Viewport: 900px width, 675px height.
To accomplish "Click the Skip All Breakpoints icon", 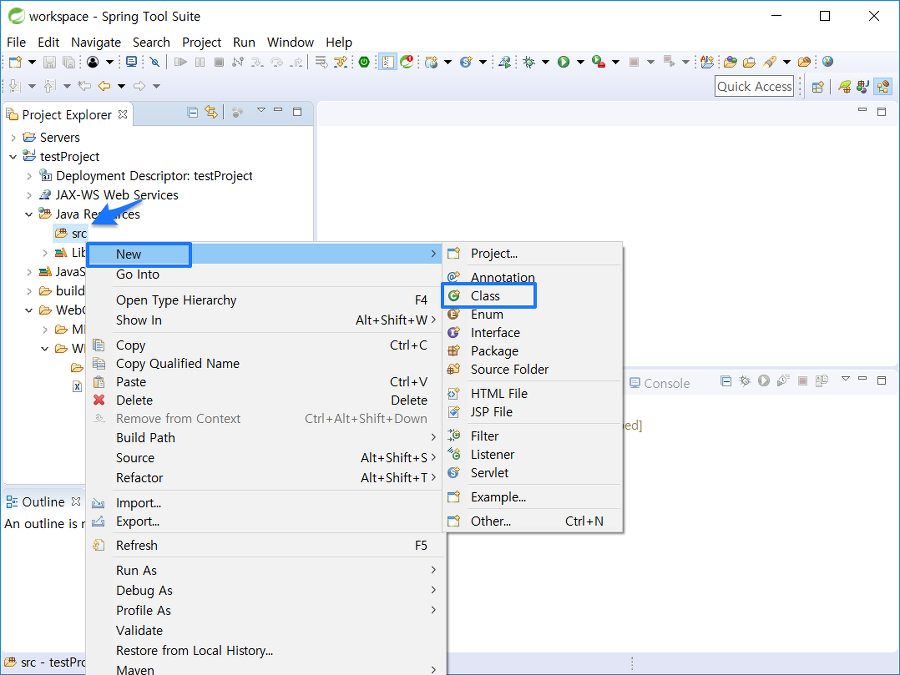I will point(154,62).
